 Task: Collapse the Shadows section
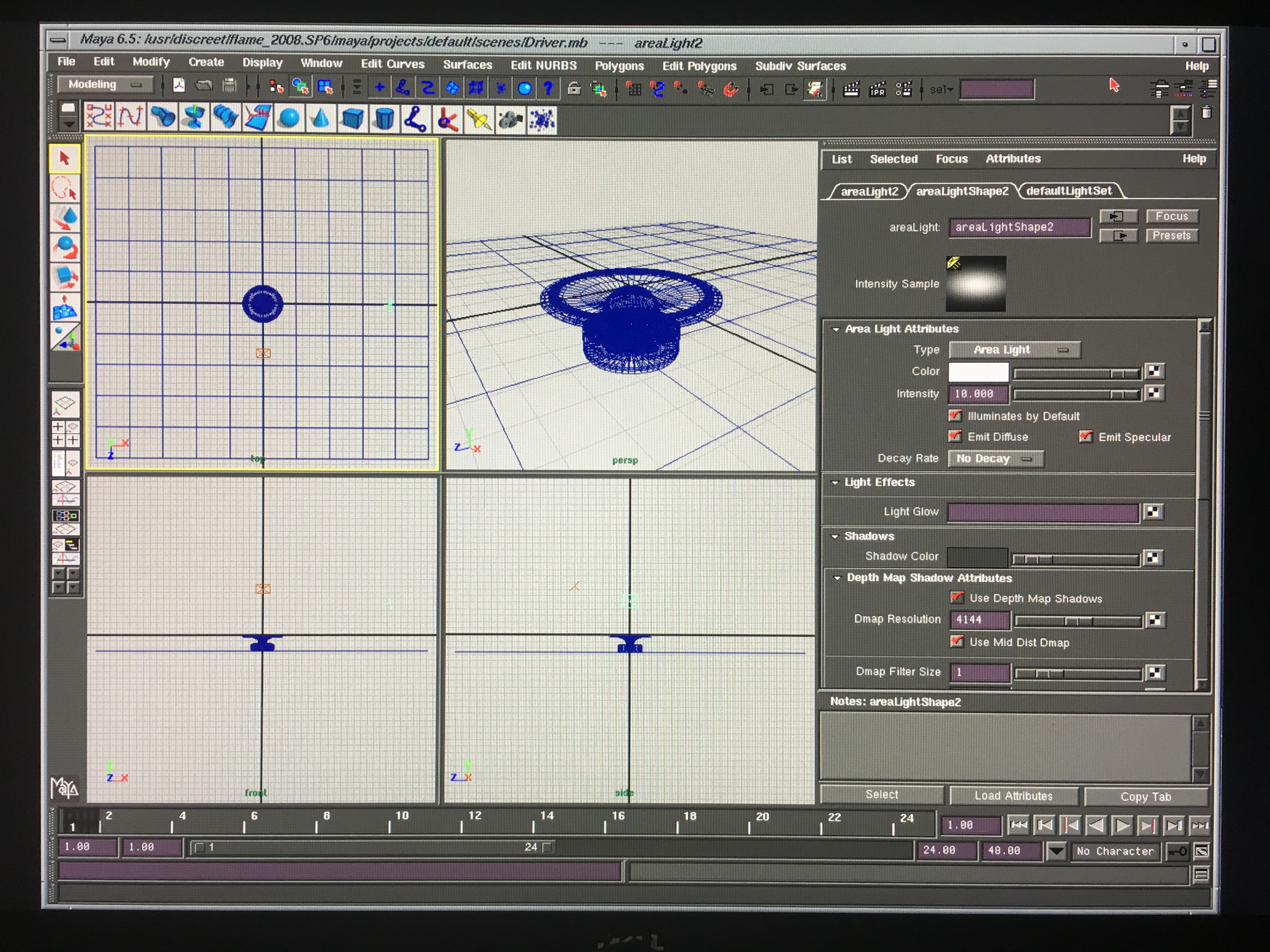pos(835,536)
